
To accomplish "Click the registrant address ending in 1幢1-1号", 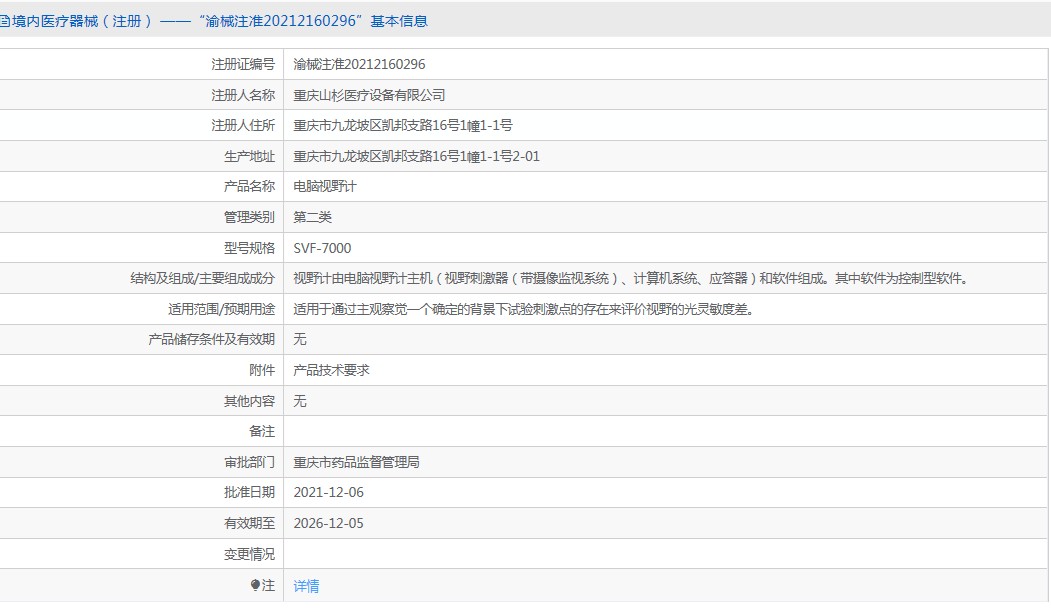I will (402, 126).
